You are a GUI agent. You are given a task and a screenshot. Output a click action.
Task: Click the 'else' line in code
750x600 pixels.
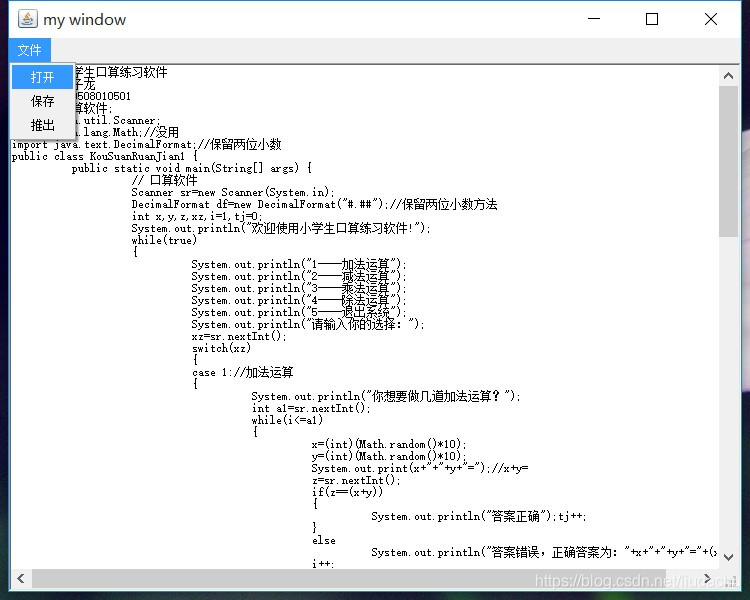coord(323,541)
